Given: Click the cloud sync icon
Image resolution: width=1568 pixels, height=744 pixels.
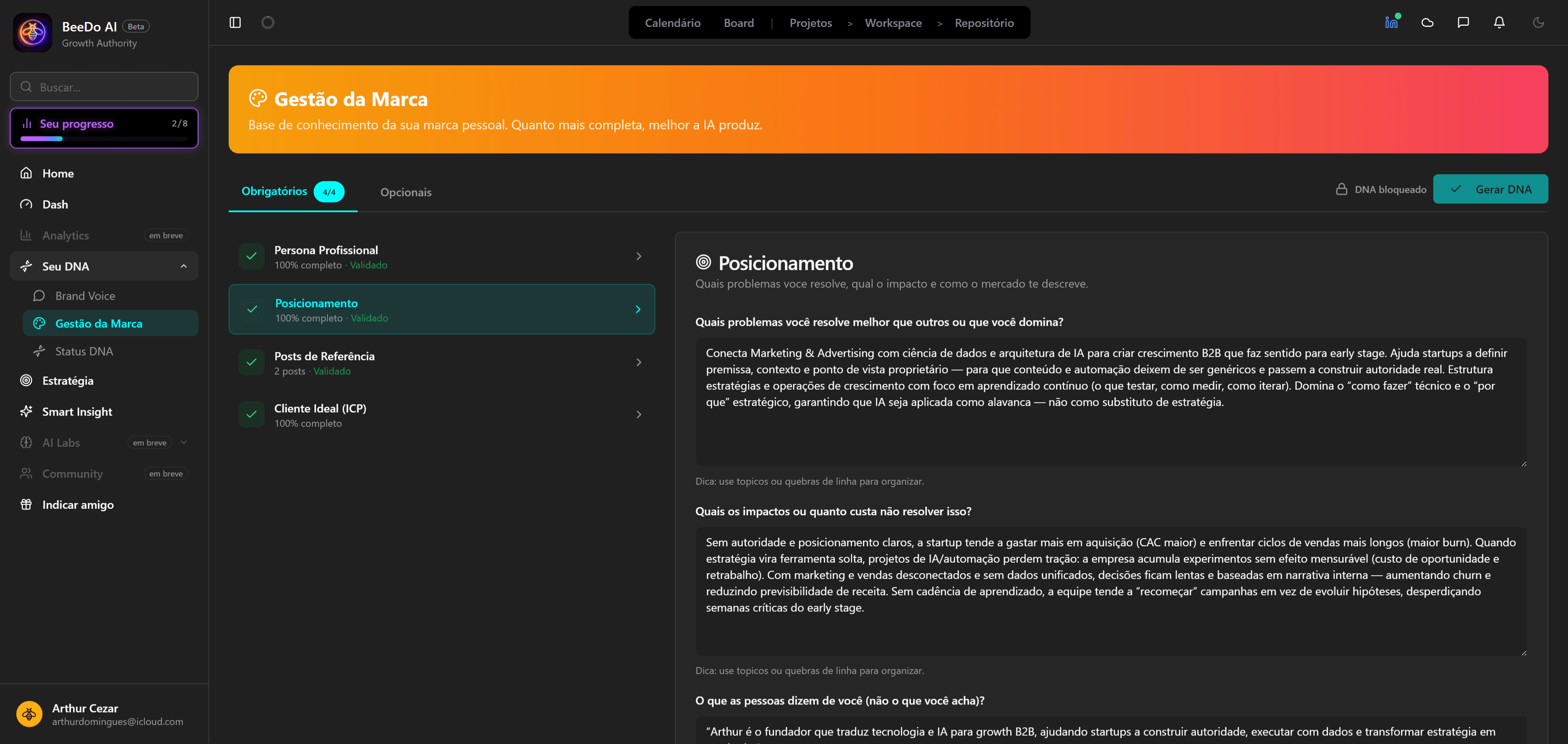Looking at the screenshot, I should point(1428,22).
